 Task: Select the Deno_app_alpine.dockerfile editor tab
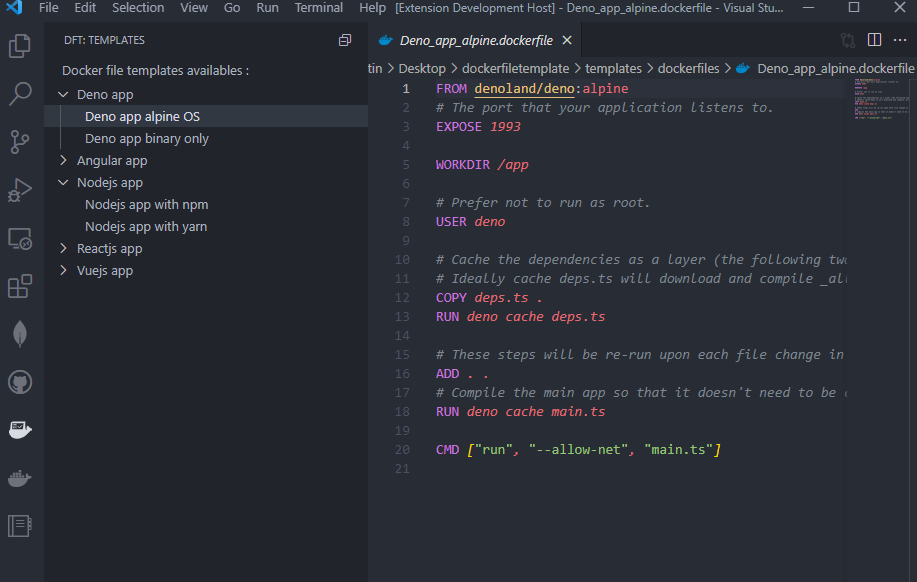tap(475, 40)
